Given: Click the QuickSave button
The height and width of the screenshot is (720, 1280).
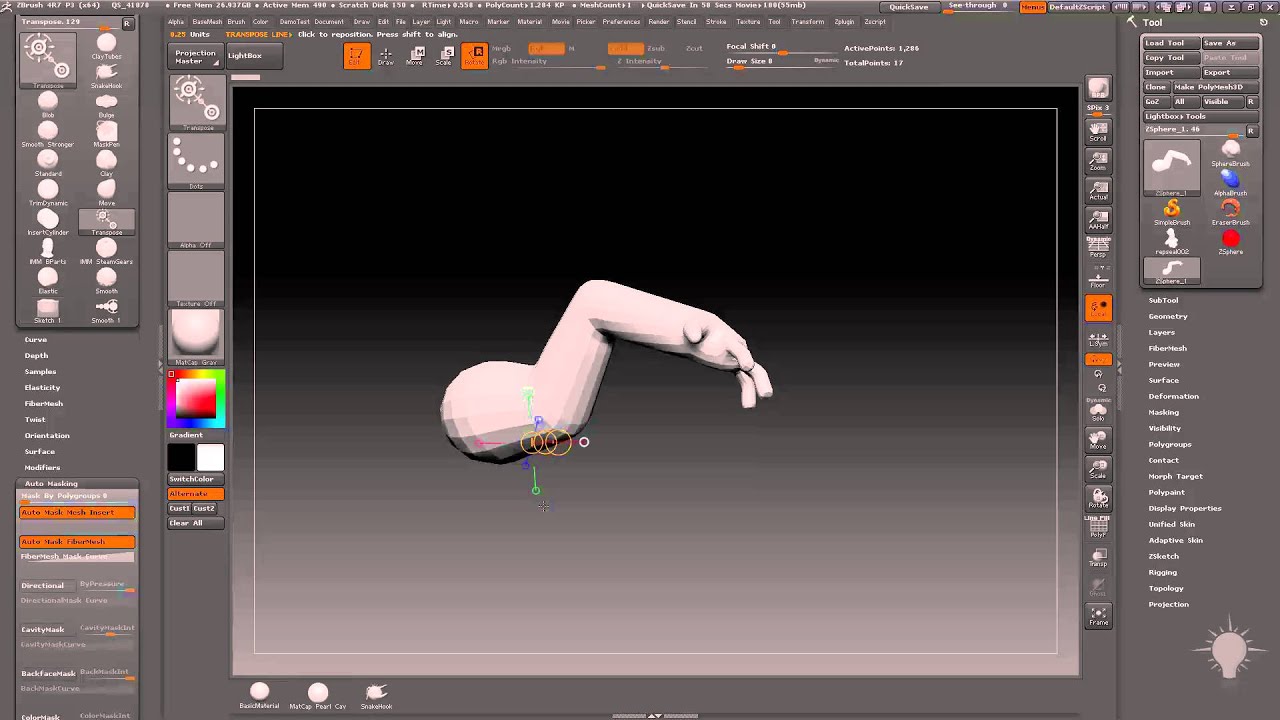Looking at the screenshot, I should click(909, 7).
